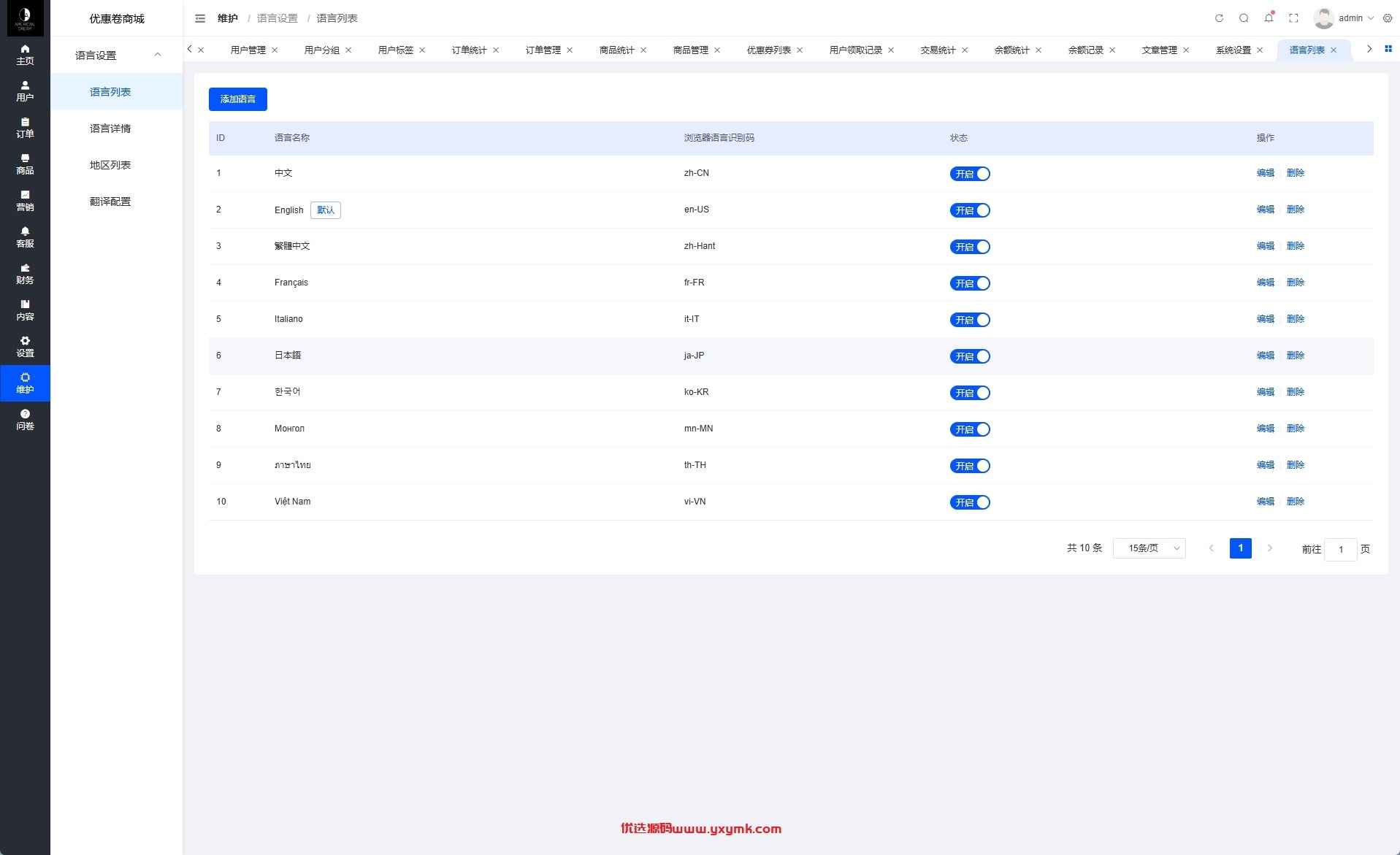1400x855 pixels.
Task: Open the 15条/页 page size dropdown
Action: point(1149,548)
